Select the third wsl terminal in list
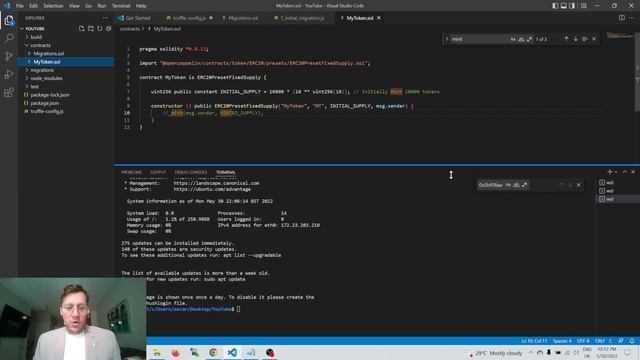 pyautogui.click(x=618, y=199)
